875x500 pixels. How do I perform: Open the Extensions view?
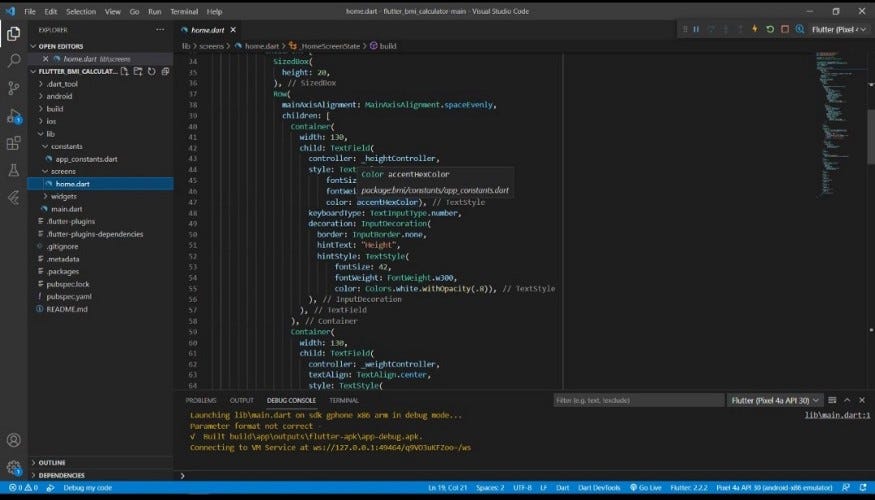point(13,143)
